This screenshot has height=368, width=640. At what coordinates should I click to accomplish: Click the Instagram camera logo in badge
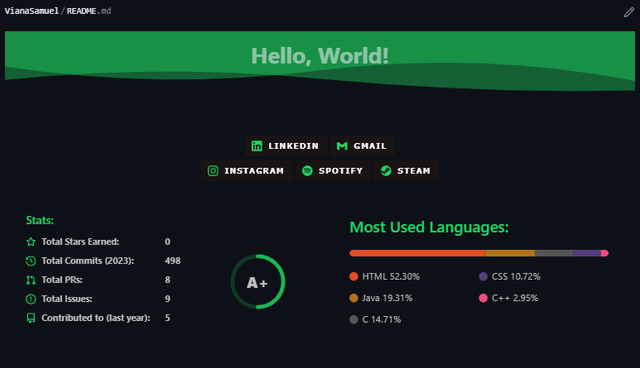[x=213, y=171]
